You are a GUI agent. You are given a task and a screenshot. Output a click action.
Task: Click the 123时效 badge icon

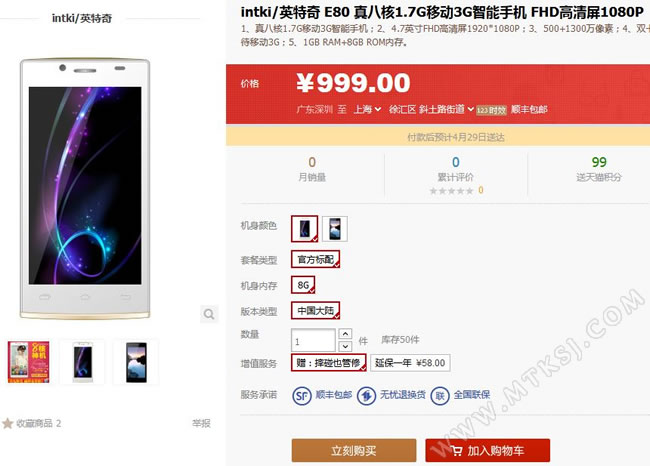click(x=491, y=110)
